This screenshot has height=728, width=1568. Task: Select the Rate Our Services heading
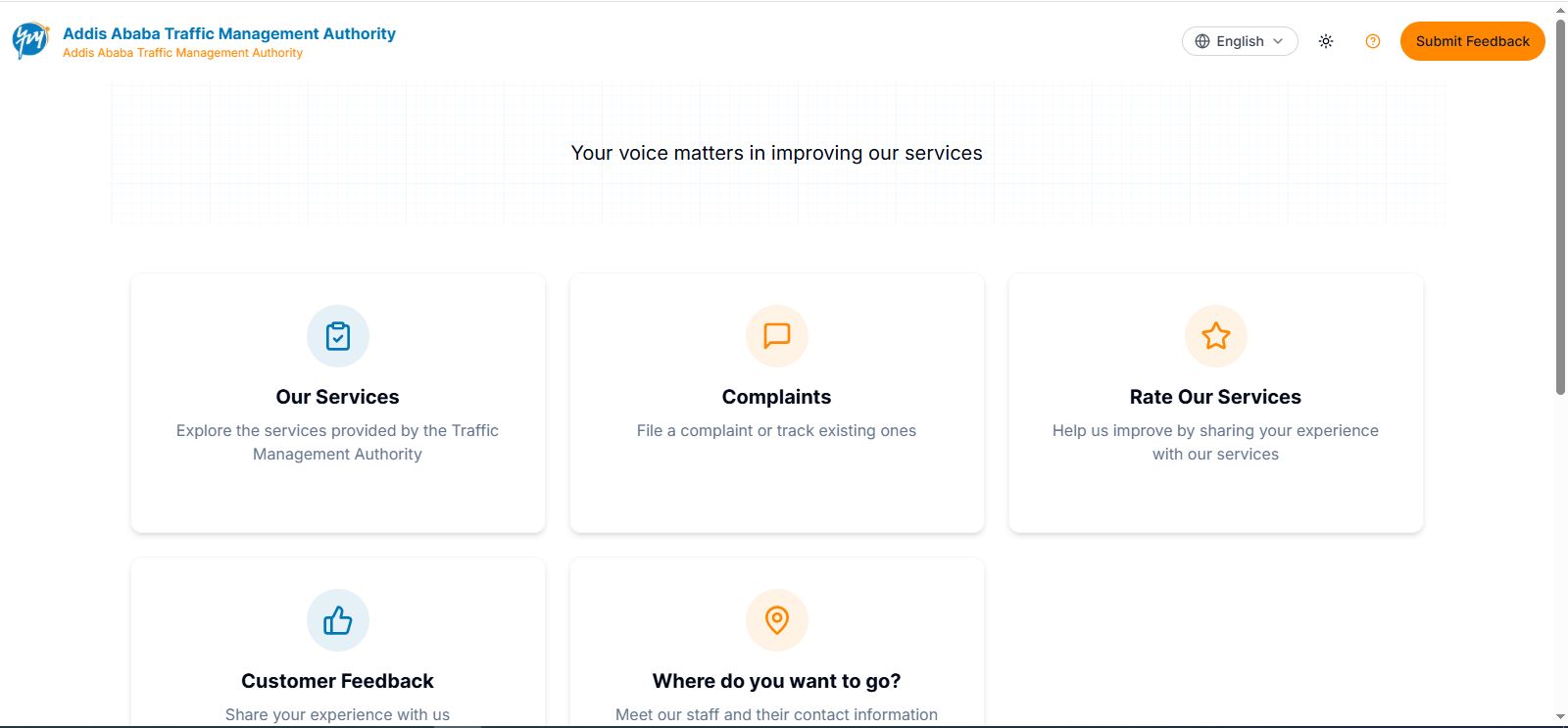tap(1215, 397)
